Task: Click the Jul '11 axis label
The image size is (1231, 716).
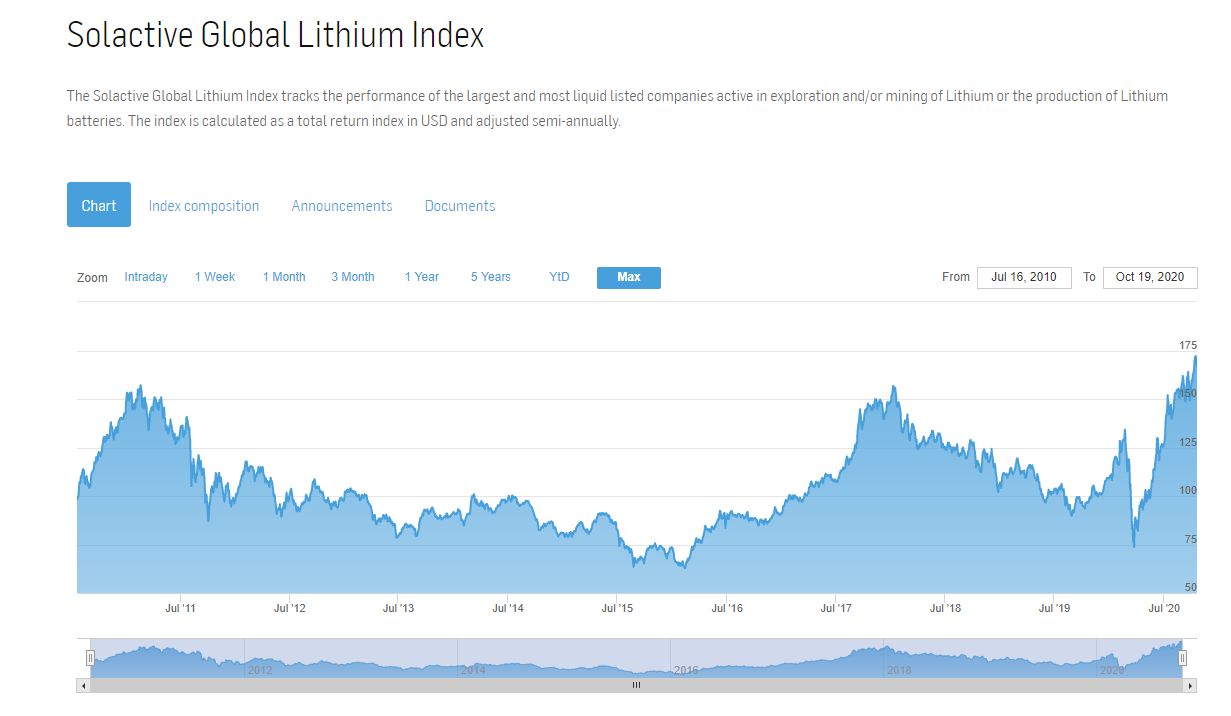Action: pyautogui.click(x=180, y=607)
